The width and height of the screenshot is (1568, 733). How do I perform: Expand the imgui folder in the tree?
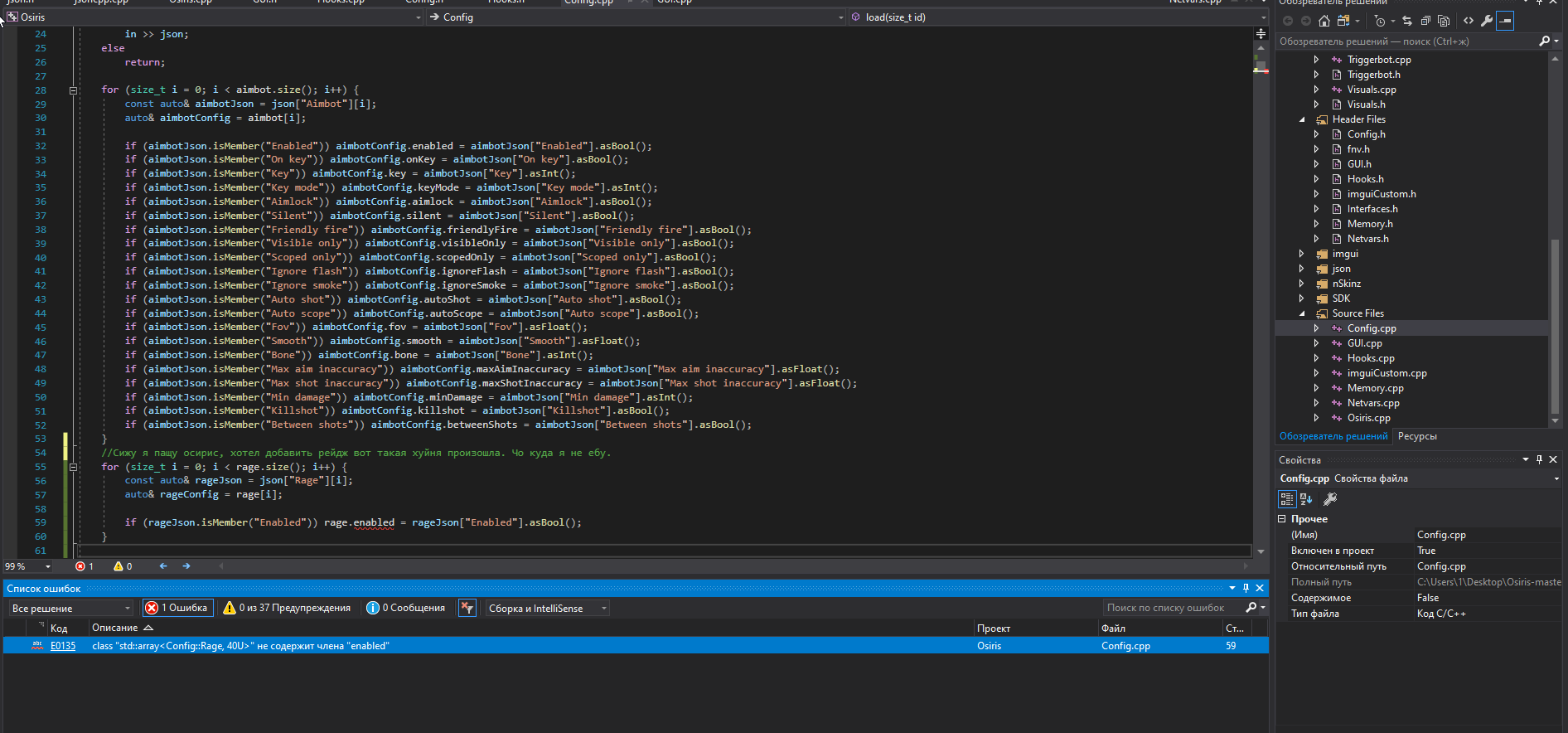(1301, 254)
